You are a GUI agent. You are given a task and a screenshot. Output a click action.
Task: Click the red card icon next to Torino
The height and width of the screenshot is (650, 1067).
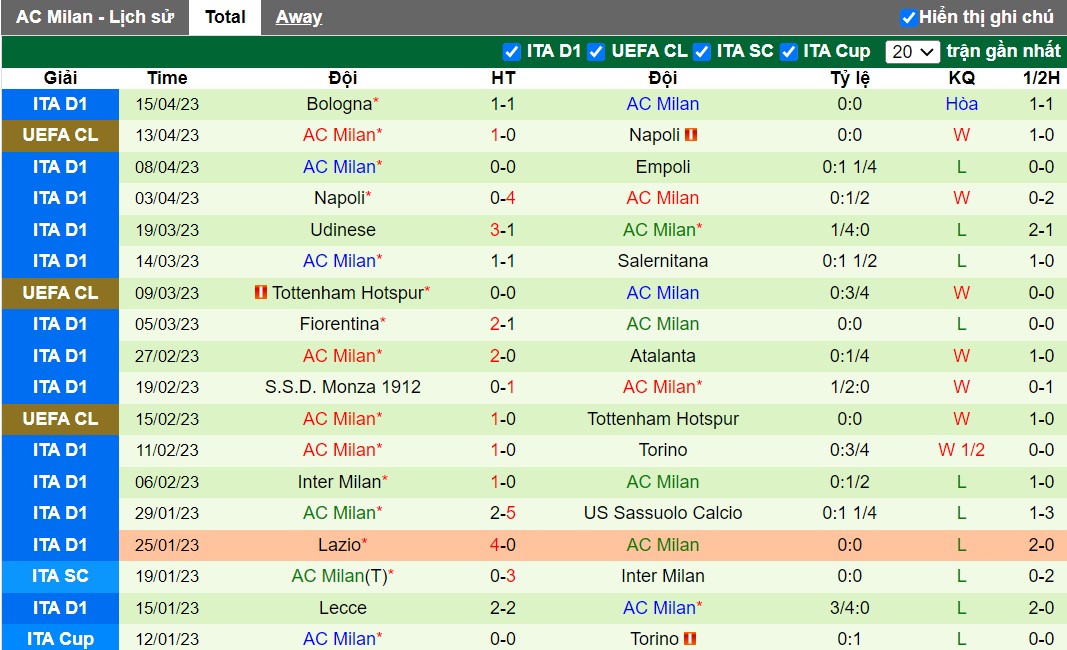pos(690,638)
